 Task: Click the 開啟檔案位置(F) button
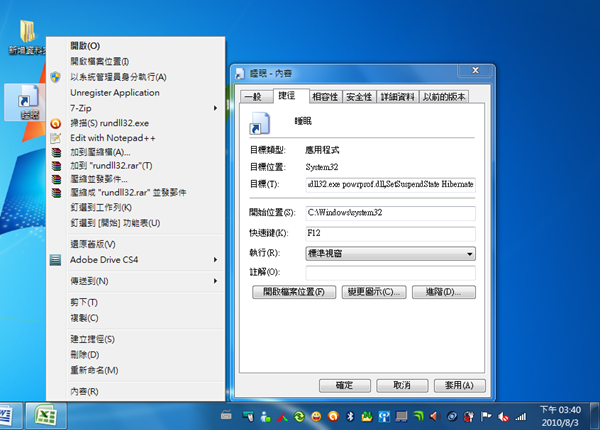[294, 292]
